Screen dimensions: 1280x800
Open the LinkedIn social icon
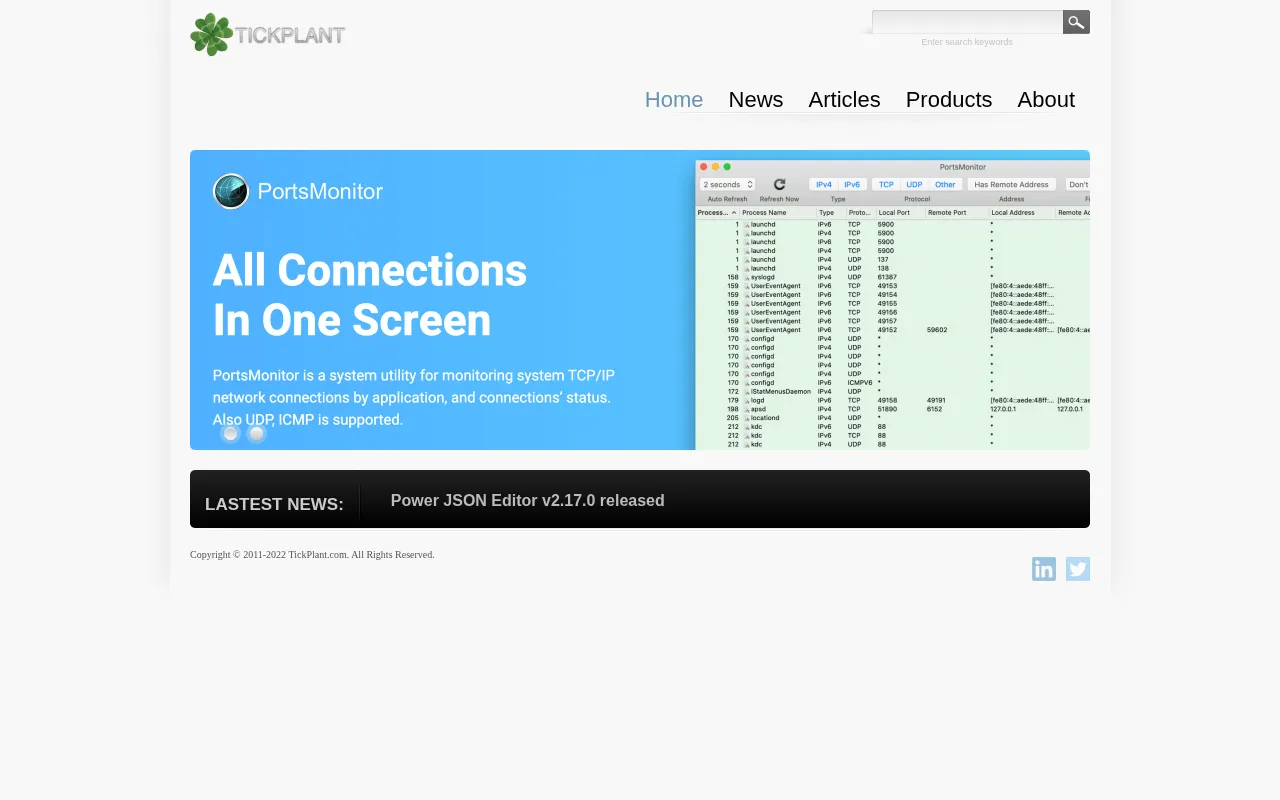pos(1044,569)
